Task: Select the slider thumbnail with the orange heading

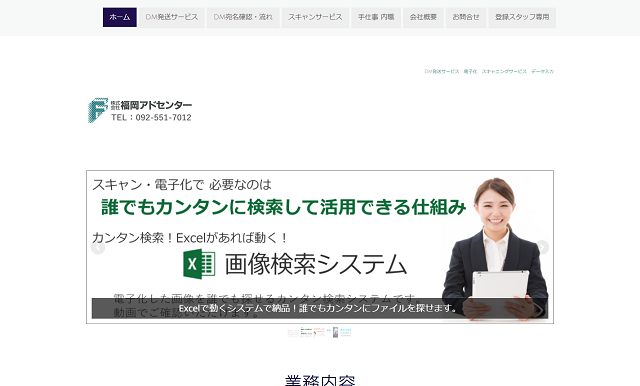Action: click(x=319, y=333)
